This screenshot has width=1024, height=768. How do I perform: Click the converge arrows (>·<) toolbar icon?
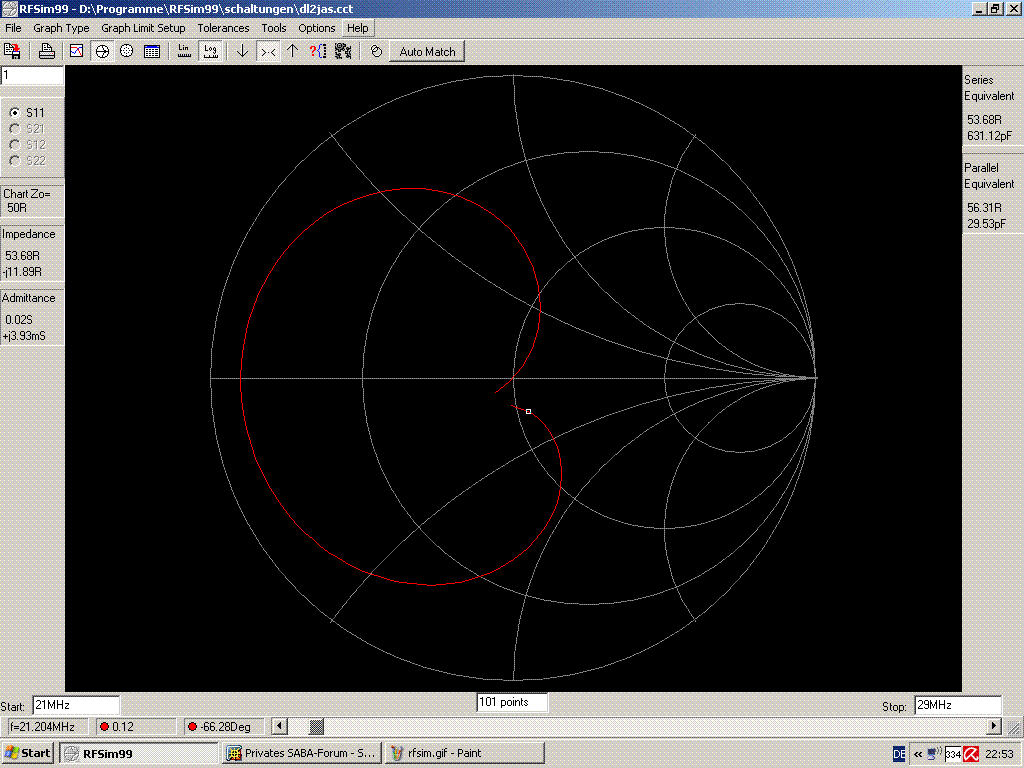[268, 51]
